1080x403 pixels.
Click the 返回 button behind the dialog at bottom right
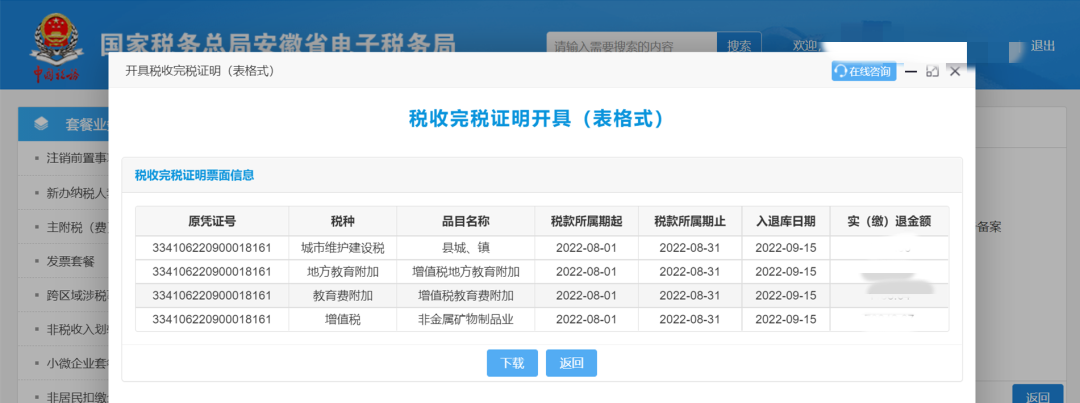(1037, 396)
